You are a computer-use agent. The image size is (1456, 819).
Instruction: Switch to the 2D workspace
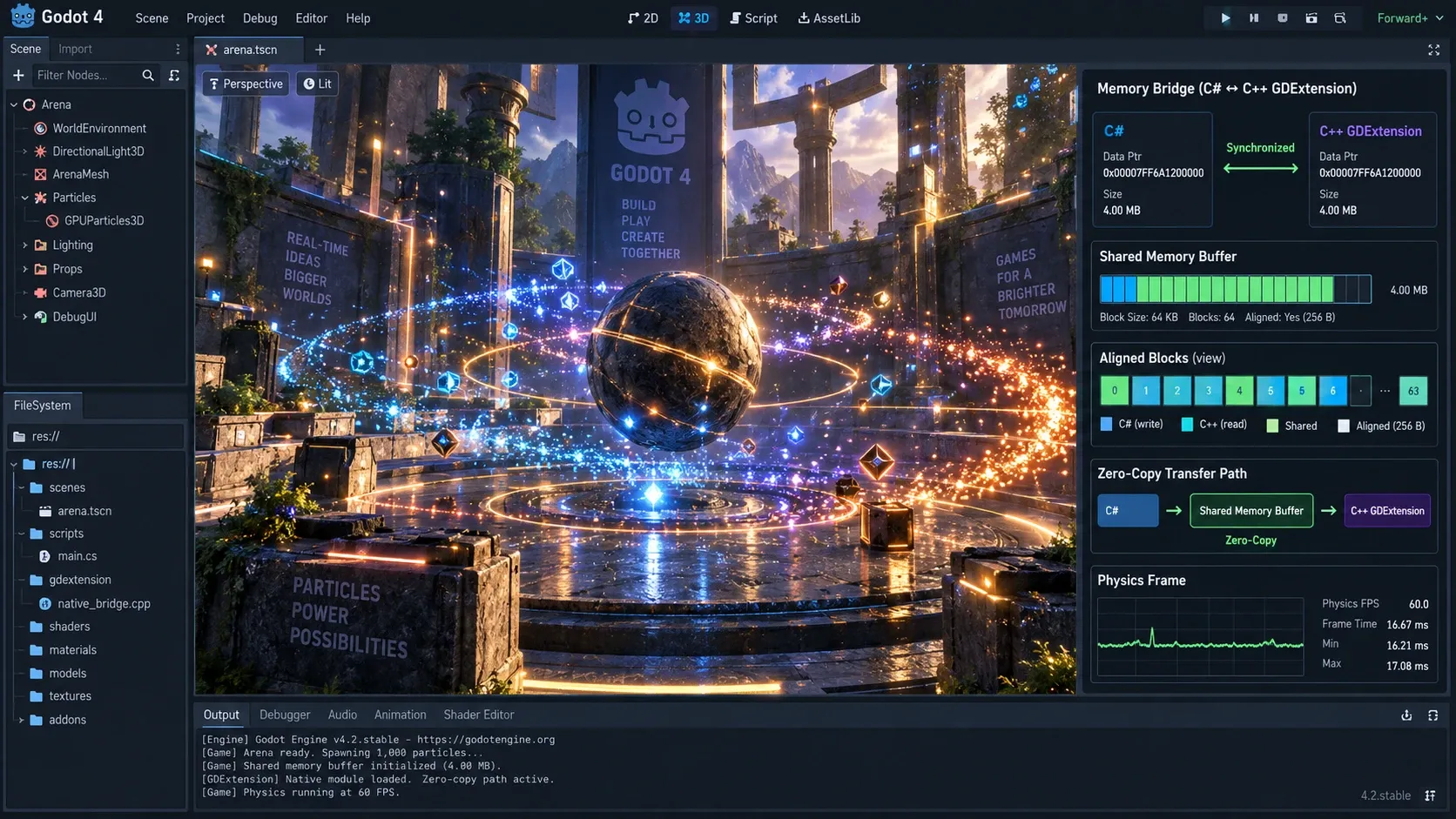tap(643, 17)
